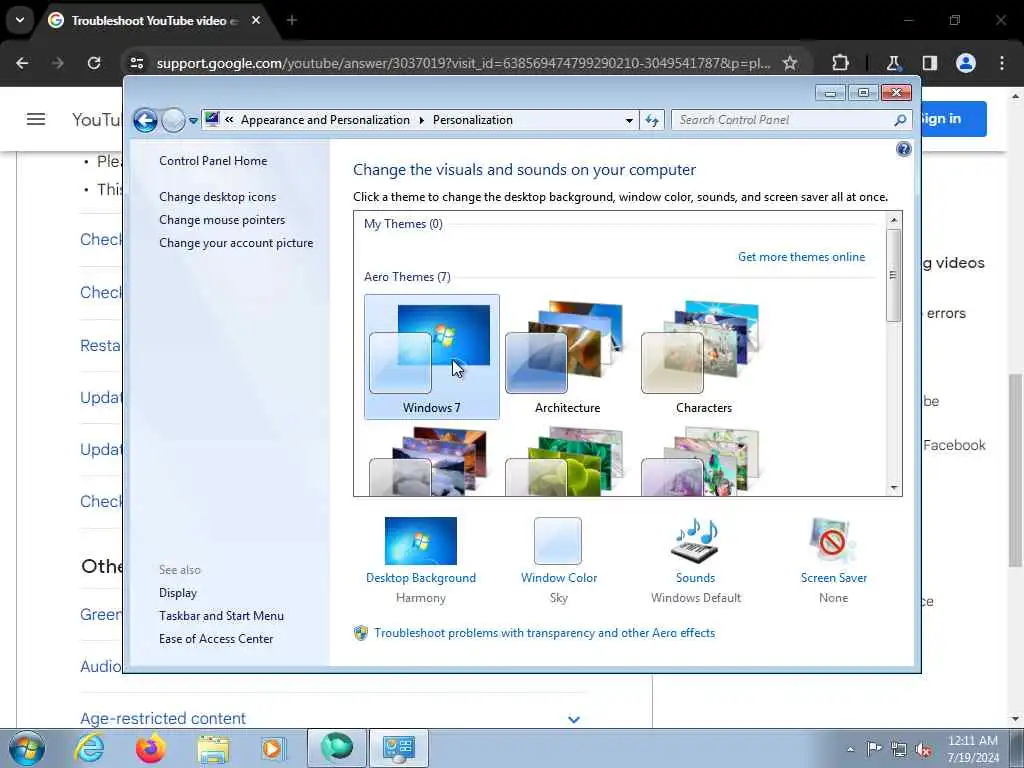Go back in Control Panel
This screenshot has width=1024, height=768.
pos(145,120)
